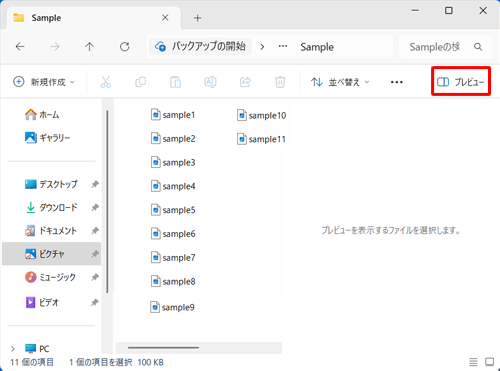500x371 pixels.
Task: Go forward with the right arrow
Action: coord(55,47)
